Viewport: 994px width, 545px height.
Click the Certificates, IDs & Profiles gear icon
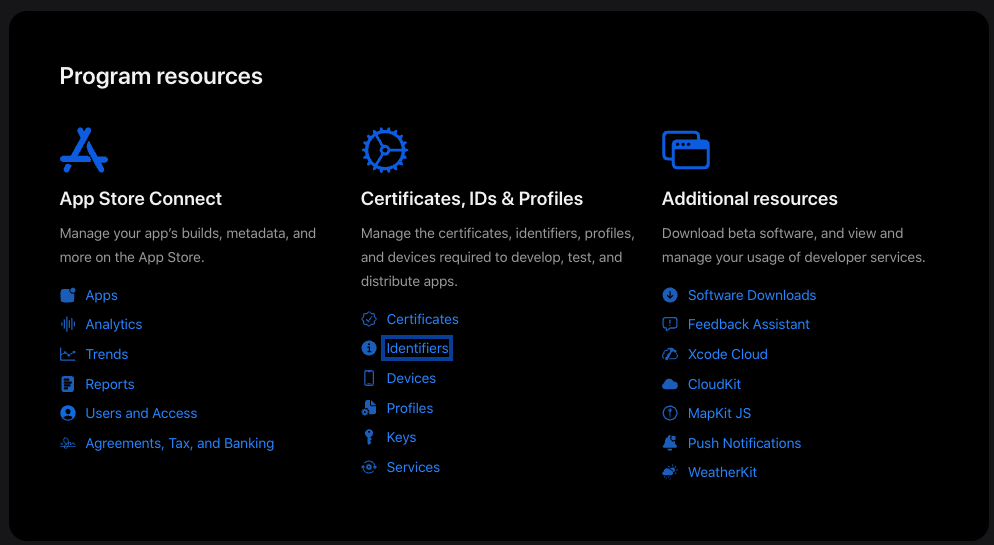pos(385,150)
